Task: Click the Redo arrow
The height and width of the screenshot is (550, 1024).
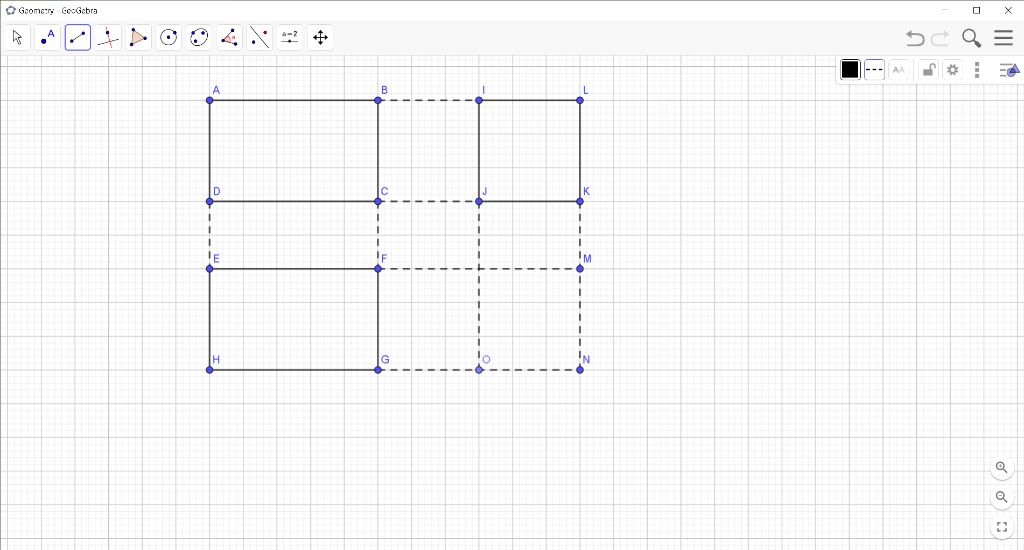Action: (x=940, y=38)
